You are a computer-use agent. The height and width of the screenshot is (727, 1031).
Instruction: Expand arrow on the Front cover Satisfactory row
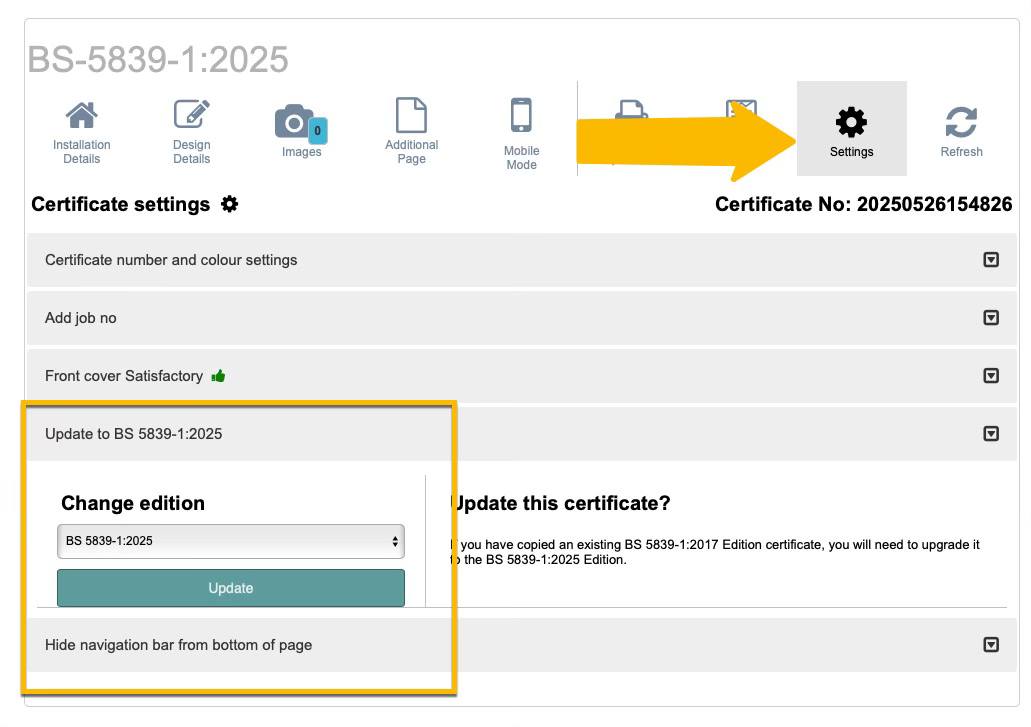point(991,375)
